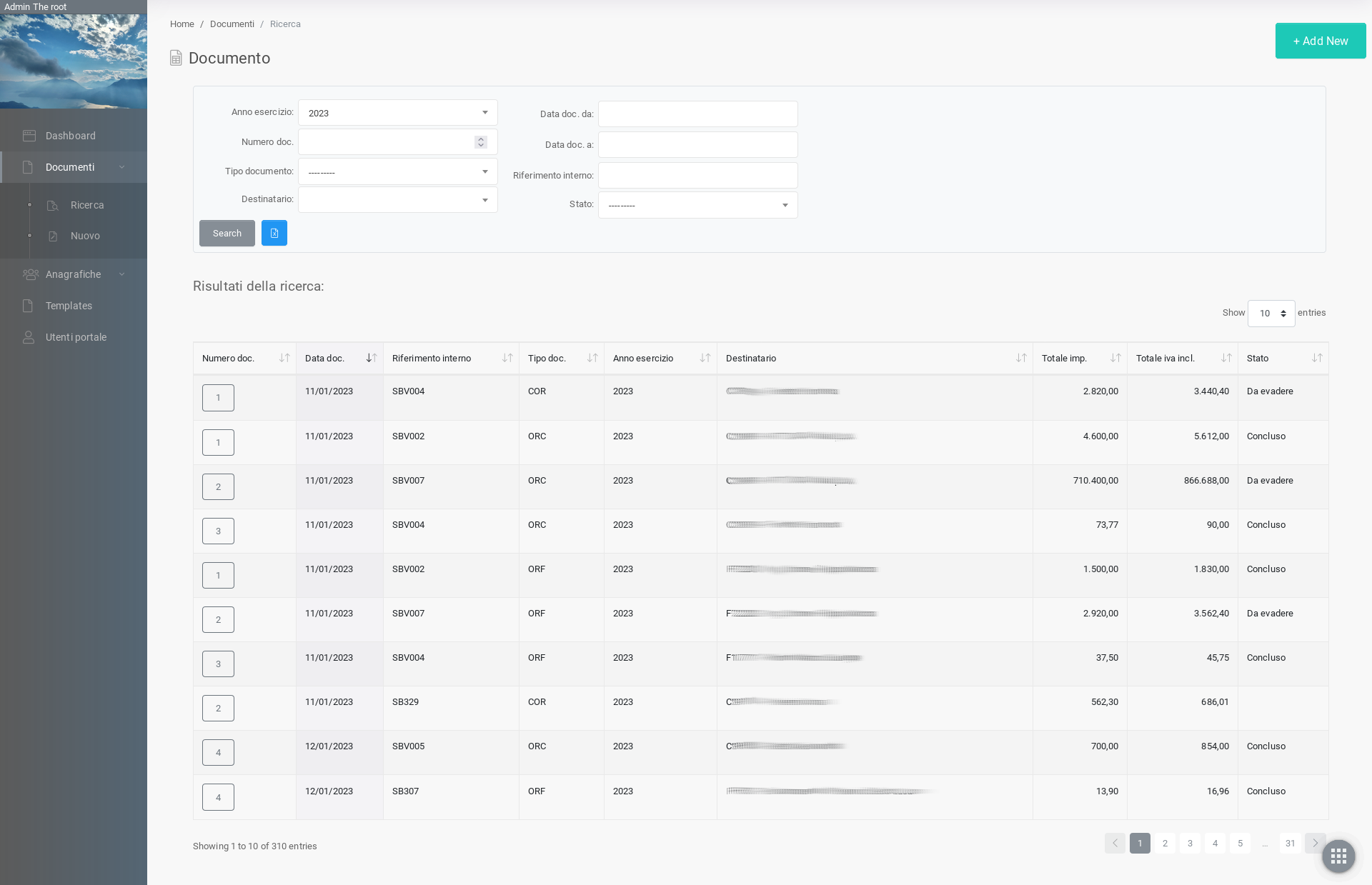Open the Destinatario dropdown

click(398, 200)
